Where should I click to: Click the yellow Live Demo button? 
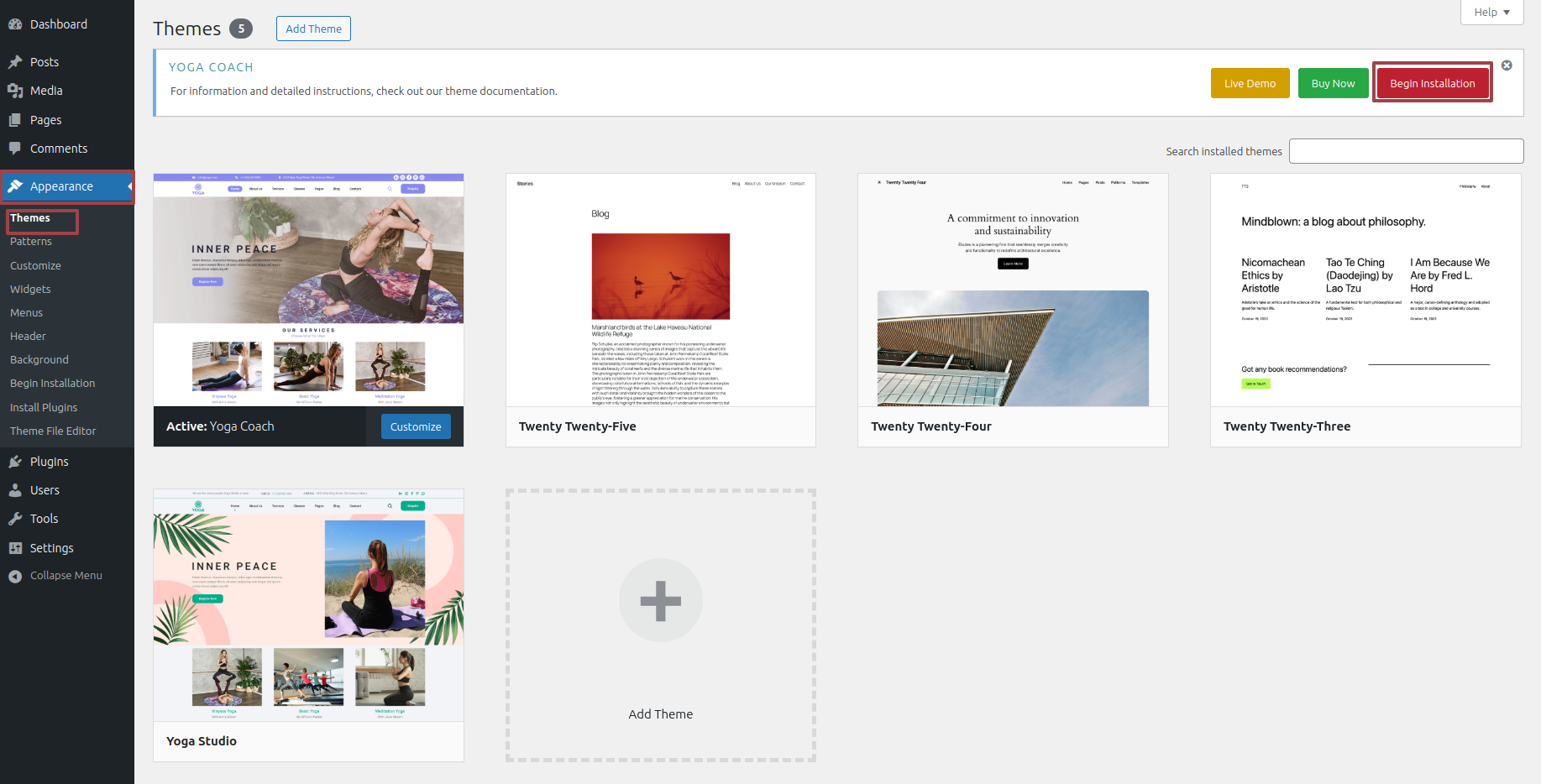pos(1250,83)
